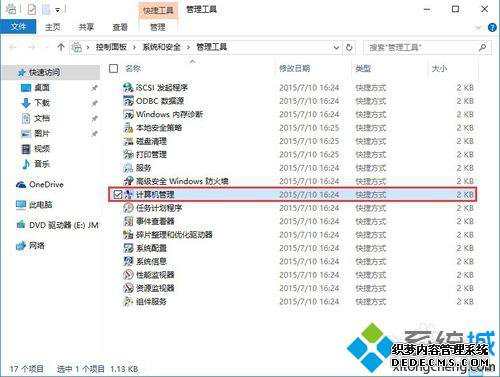The width and height of the screenshot is (500, 377).
Task: Click the 事件查看器 icon
Action: (128, 221)
